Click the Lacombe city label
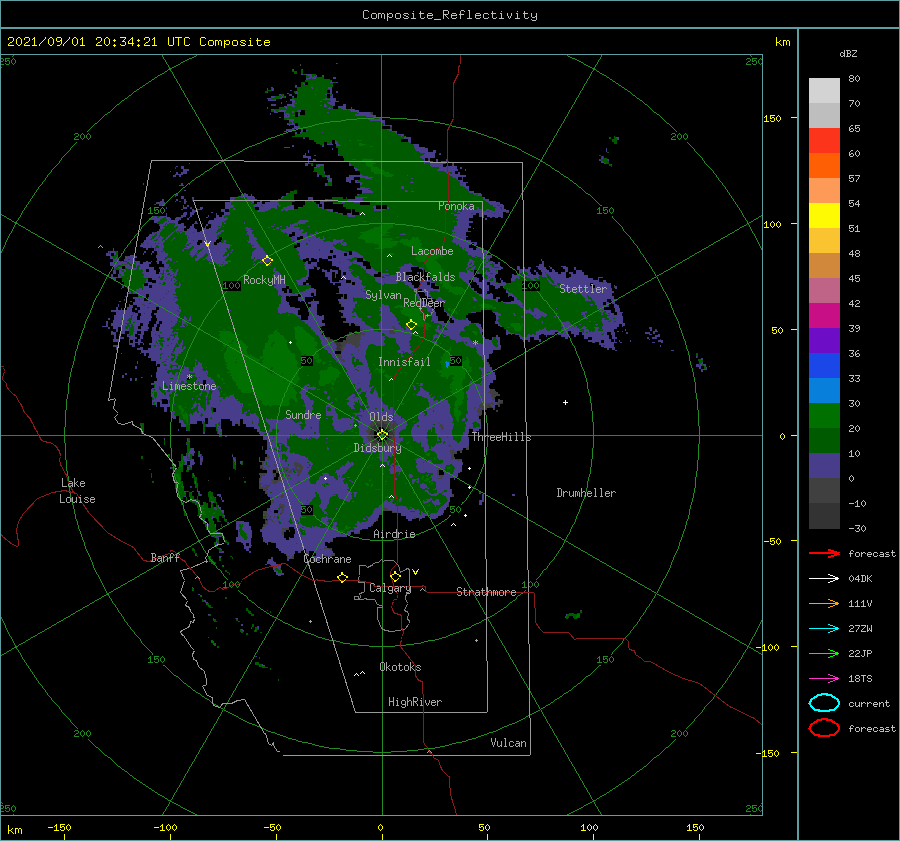Image resolution: width=900 pixels, height=841 pixels. pos(432,251)
